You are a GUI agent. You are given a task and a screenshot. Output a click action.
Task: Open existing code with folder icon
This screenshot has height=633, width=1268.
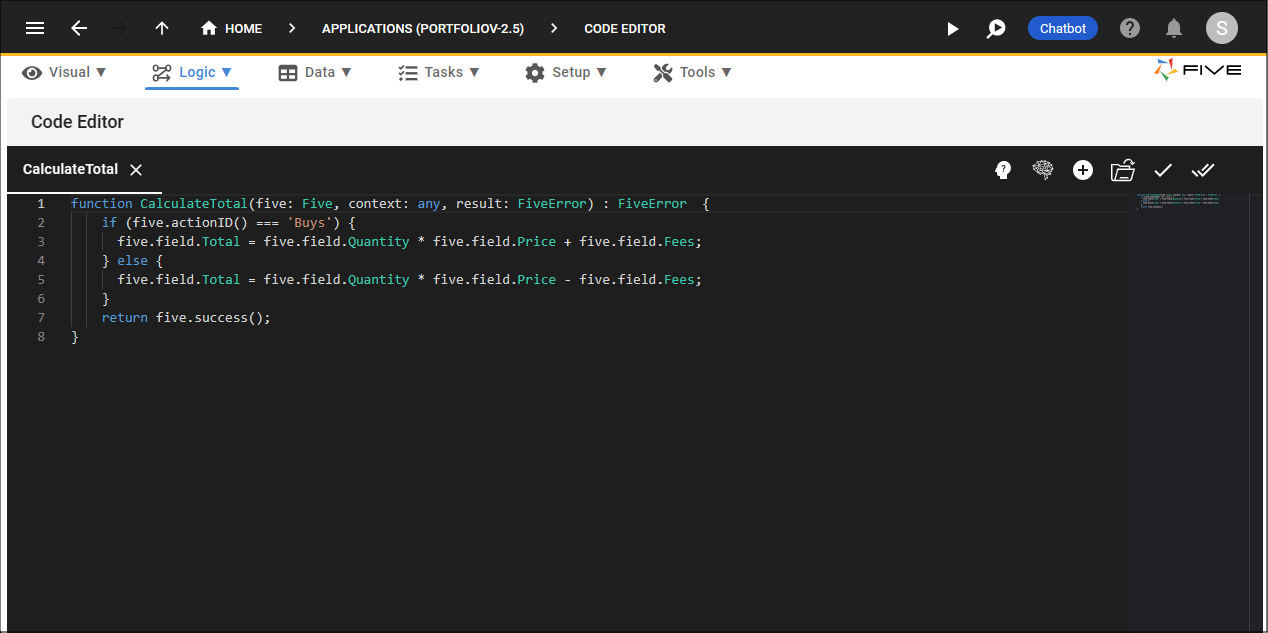(1123, 170)
